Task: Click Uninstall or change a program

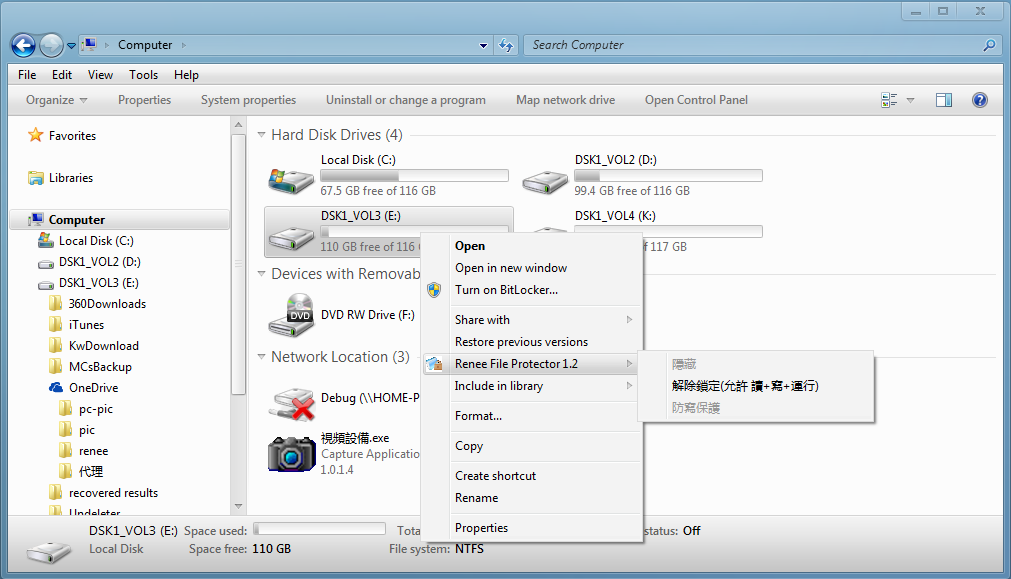Action: [406, 100]
